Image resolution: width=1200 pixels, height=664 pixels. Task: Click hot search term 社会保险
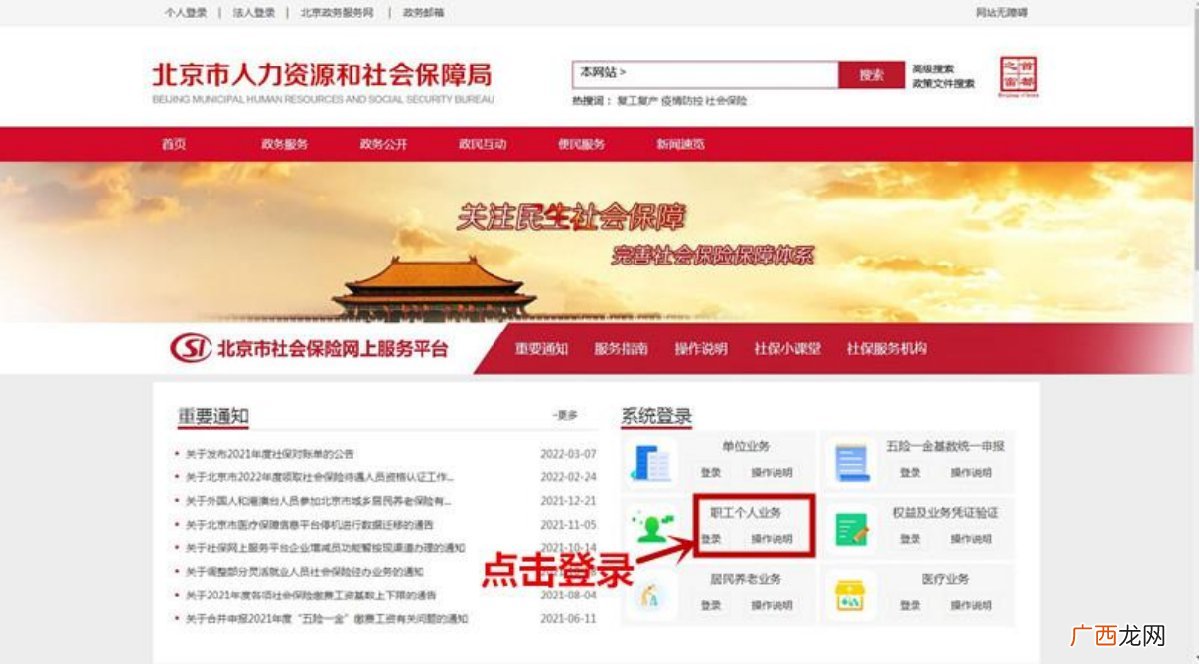726,101
